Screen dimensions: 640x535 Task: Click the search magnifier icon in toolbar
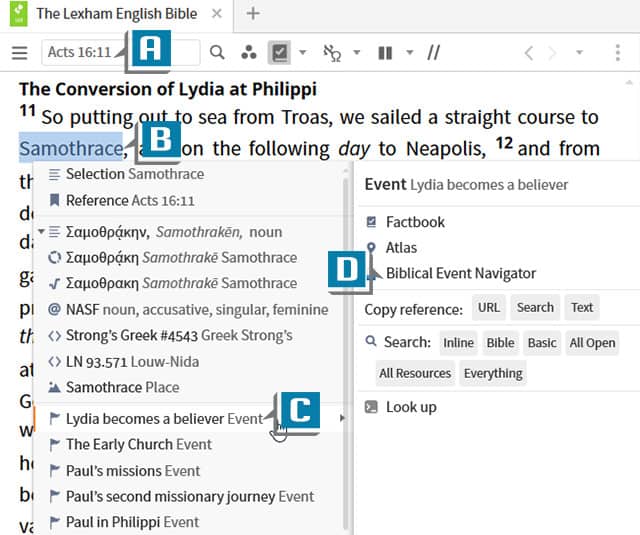[217, 53]
